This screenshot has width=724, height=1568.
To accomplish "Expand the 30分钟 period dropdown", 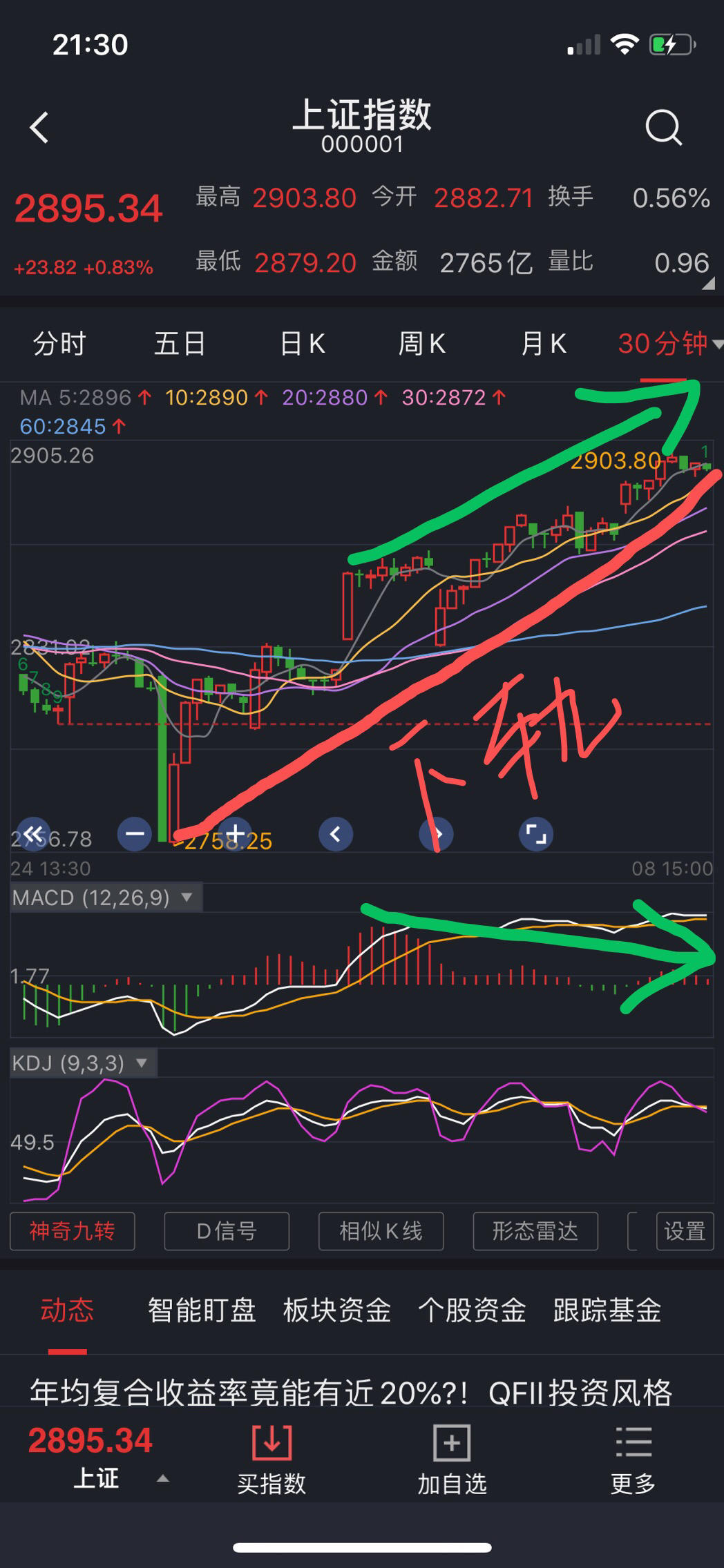I will (669, 343).
